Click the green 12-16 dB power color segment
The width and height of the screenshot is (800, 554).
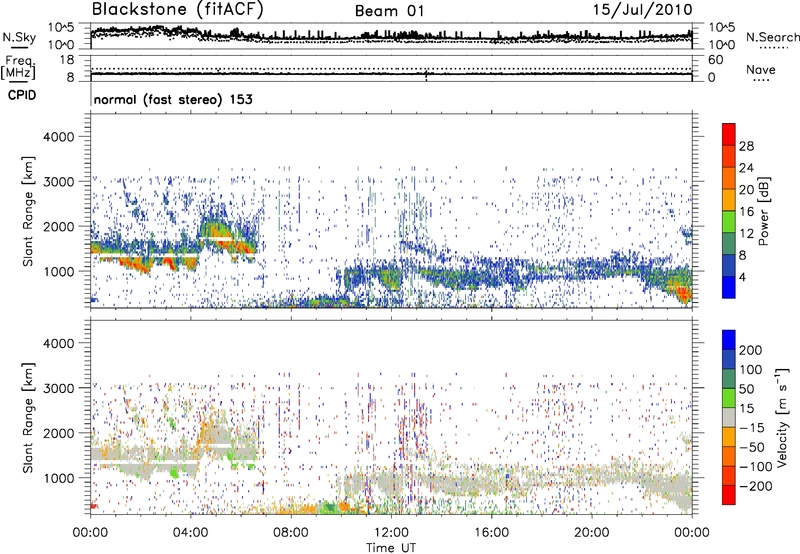click(x=729, y=221)
